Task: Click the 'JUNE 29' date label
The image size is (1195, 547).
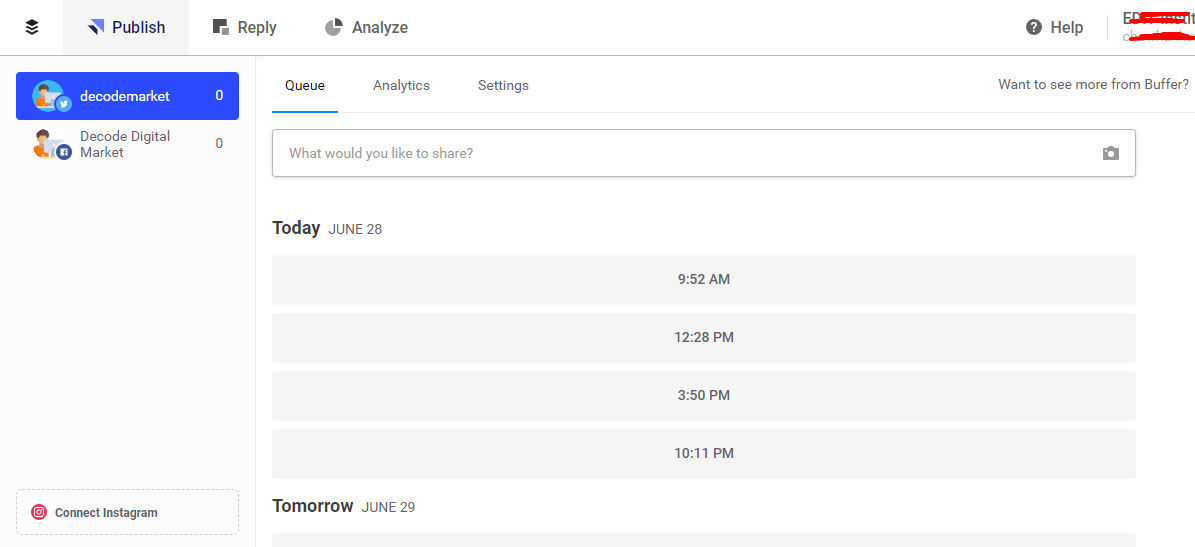Action: pyautogui.click(x=388, y=507)
